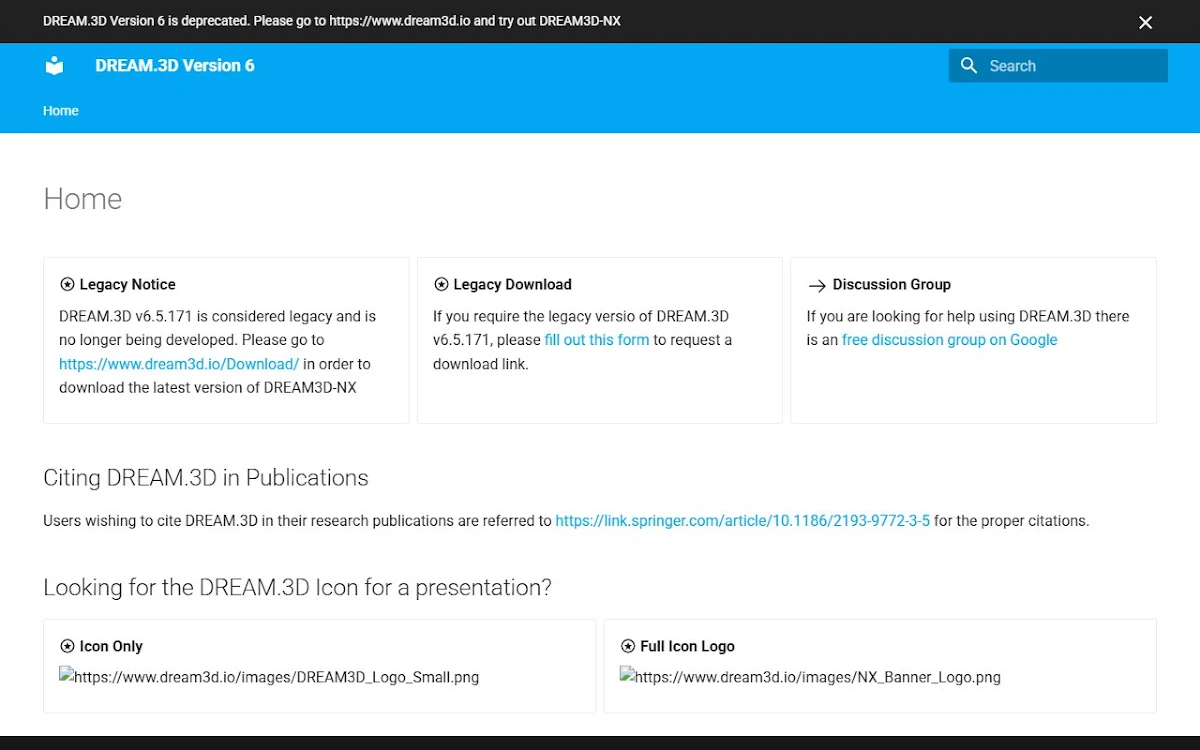The image size is (1200, 750).
Task: Open the dream3d.io/Download link
Action: pyautogui.click(x=179, y=364)
